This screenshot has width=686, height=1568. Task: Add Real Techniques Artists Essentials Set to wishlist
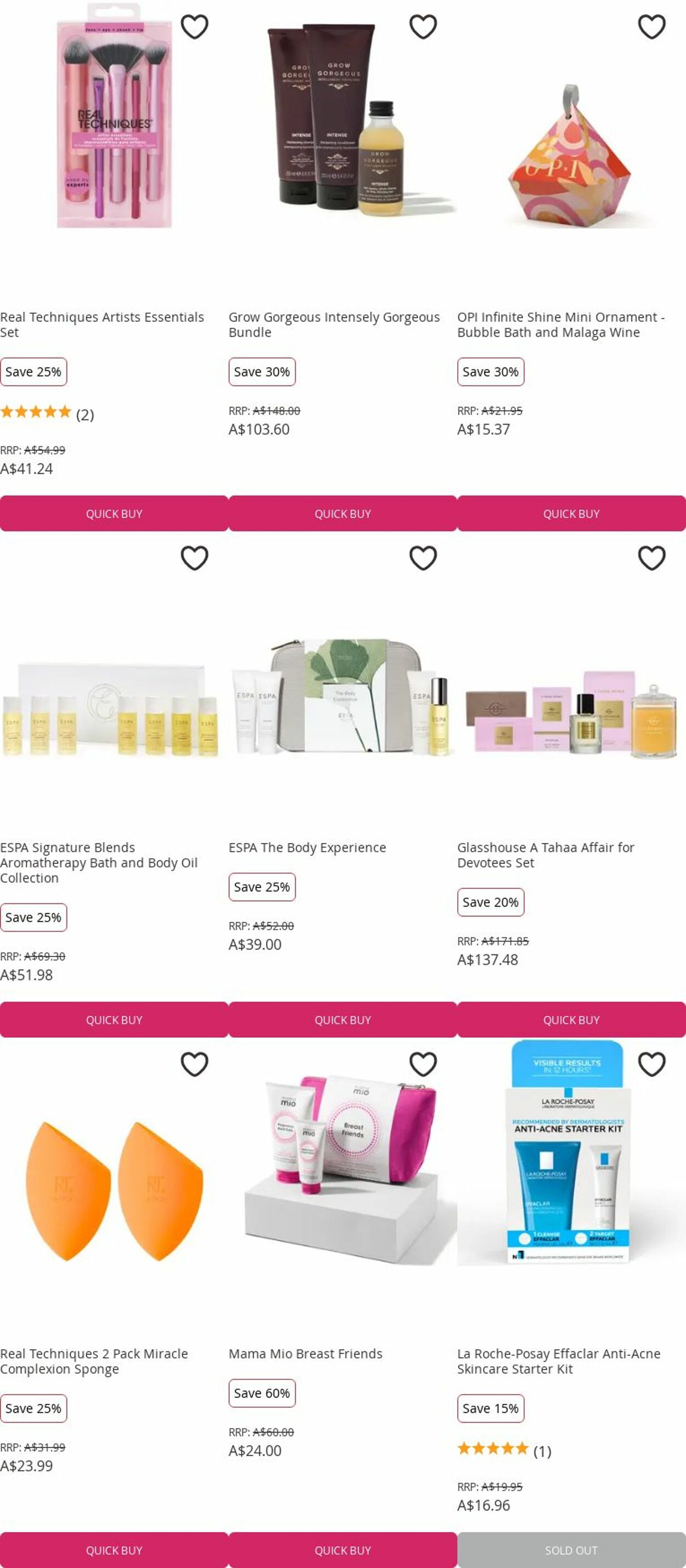point(194,27)
